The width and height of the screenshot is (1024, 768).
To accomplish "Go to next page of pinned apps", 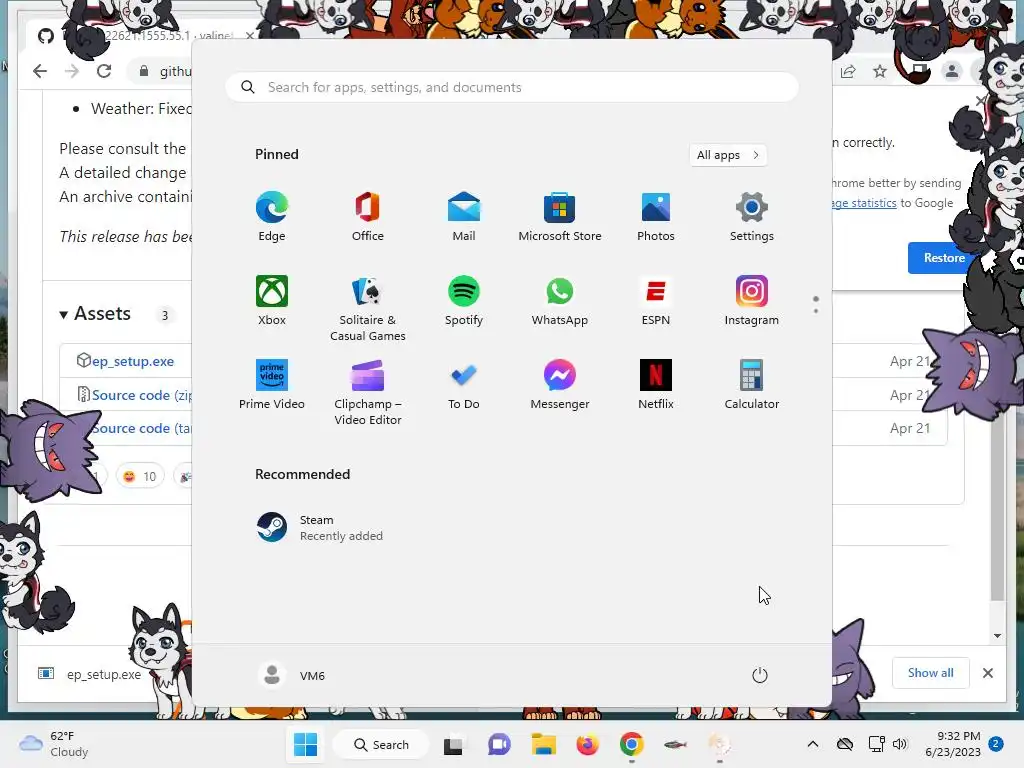I will pos(816,311).
